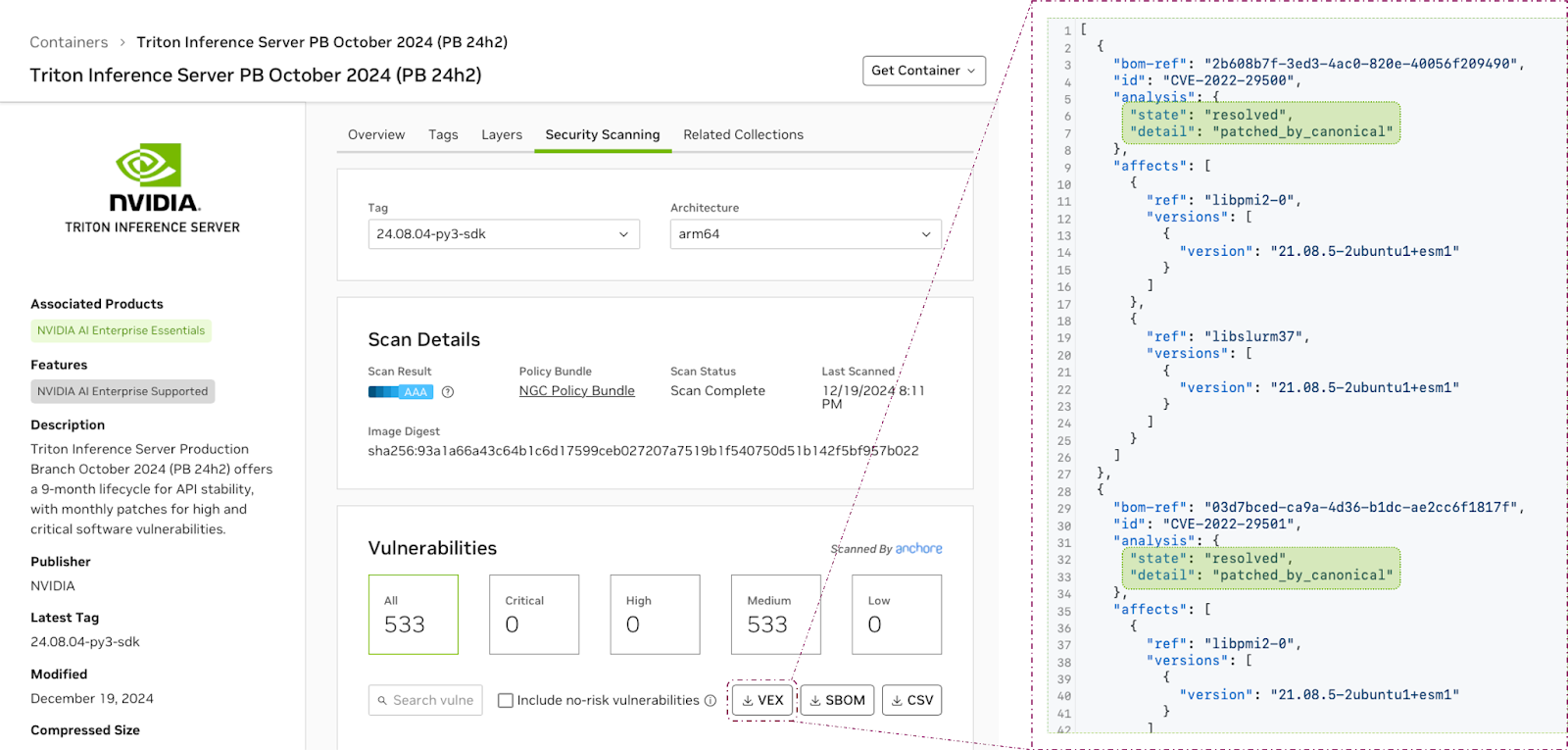
Task: Switch to the Layers tab
Action: tap(502, 134)
